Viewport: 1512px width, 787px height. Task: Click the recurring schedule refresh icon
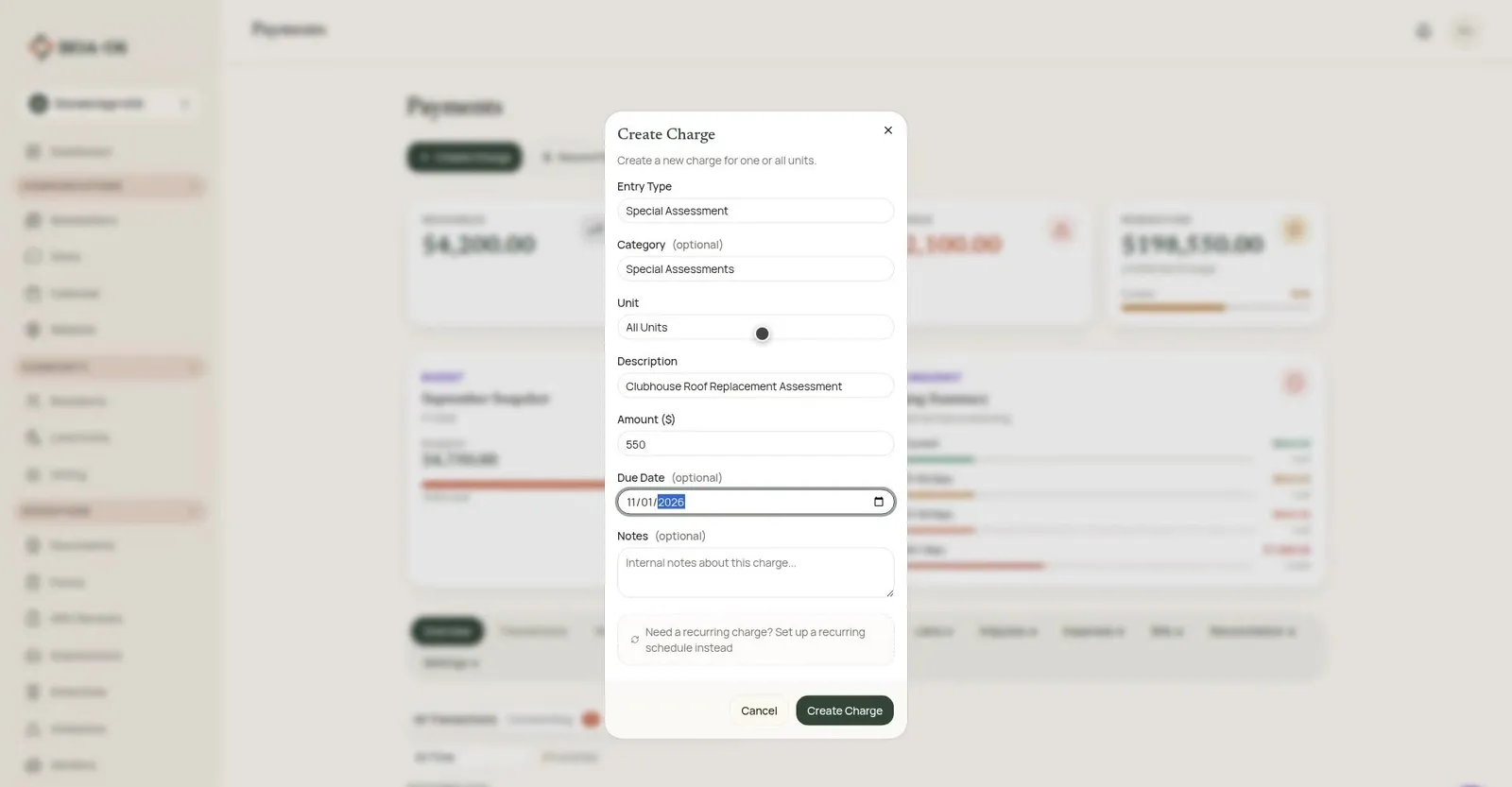coord(635,640)
